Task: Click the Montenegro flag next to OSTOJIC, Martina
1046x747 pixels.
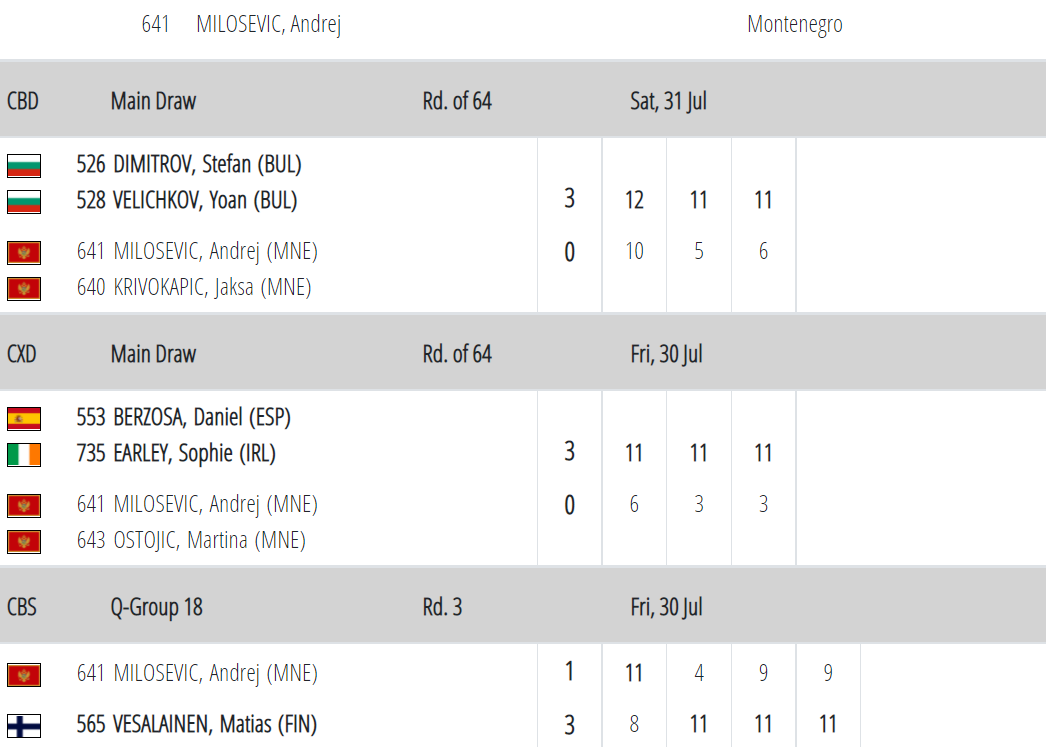Action: tap(24, 541)
